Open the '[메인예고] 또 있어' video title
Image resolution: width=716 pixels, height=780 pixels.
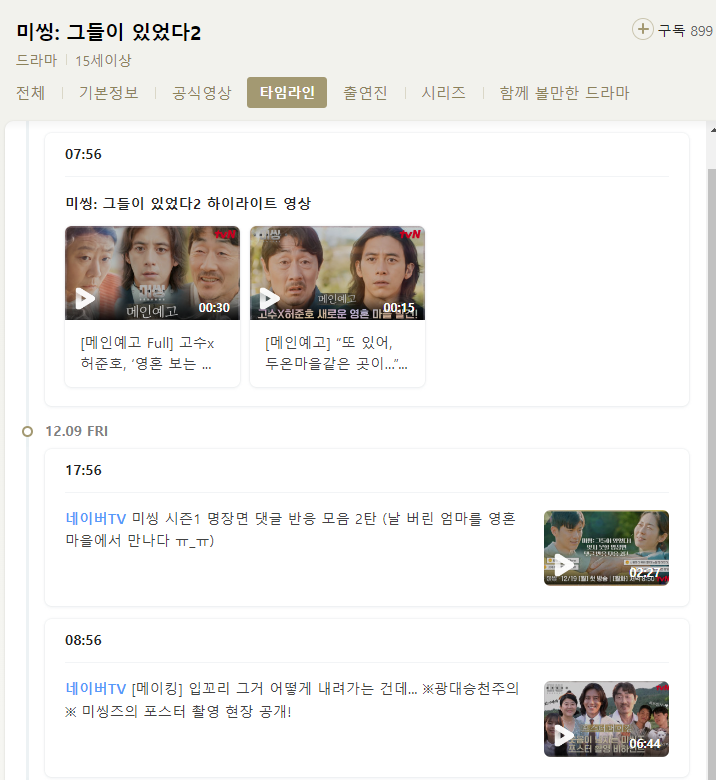click(x=336, y=353)
